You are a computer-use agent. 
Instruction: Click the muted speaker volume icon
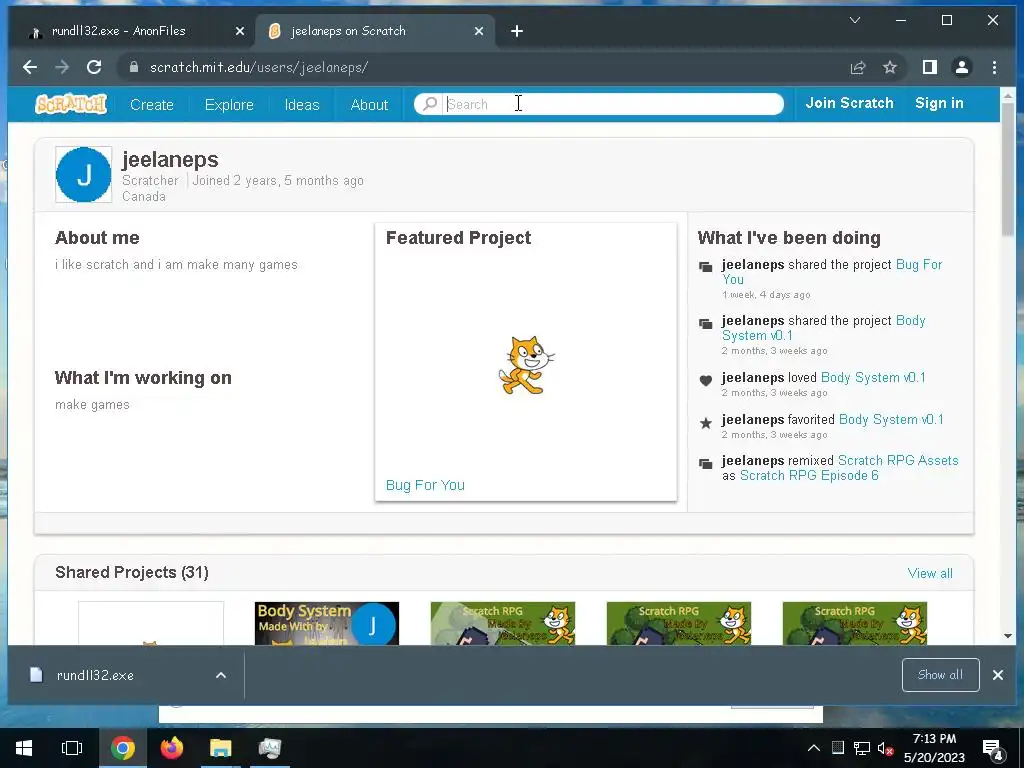[x=885, y=748]
